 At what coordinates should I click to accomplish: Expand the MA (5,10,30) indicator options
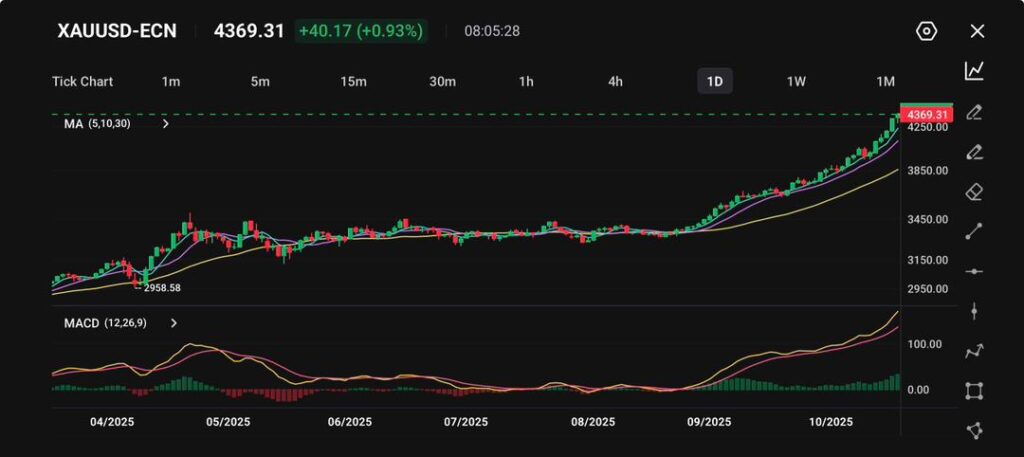point(166,124)
